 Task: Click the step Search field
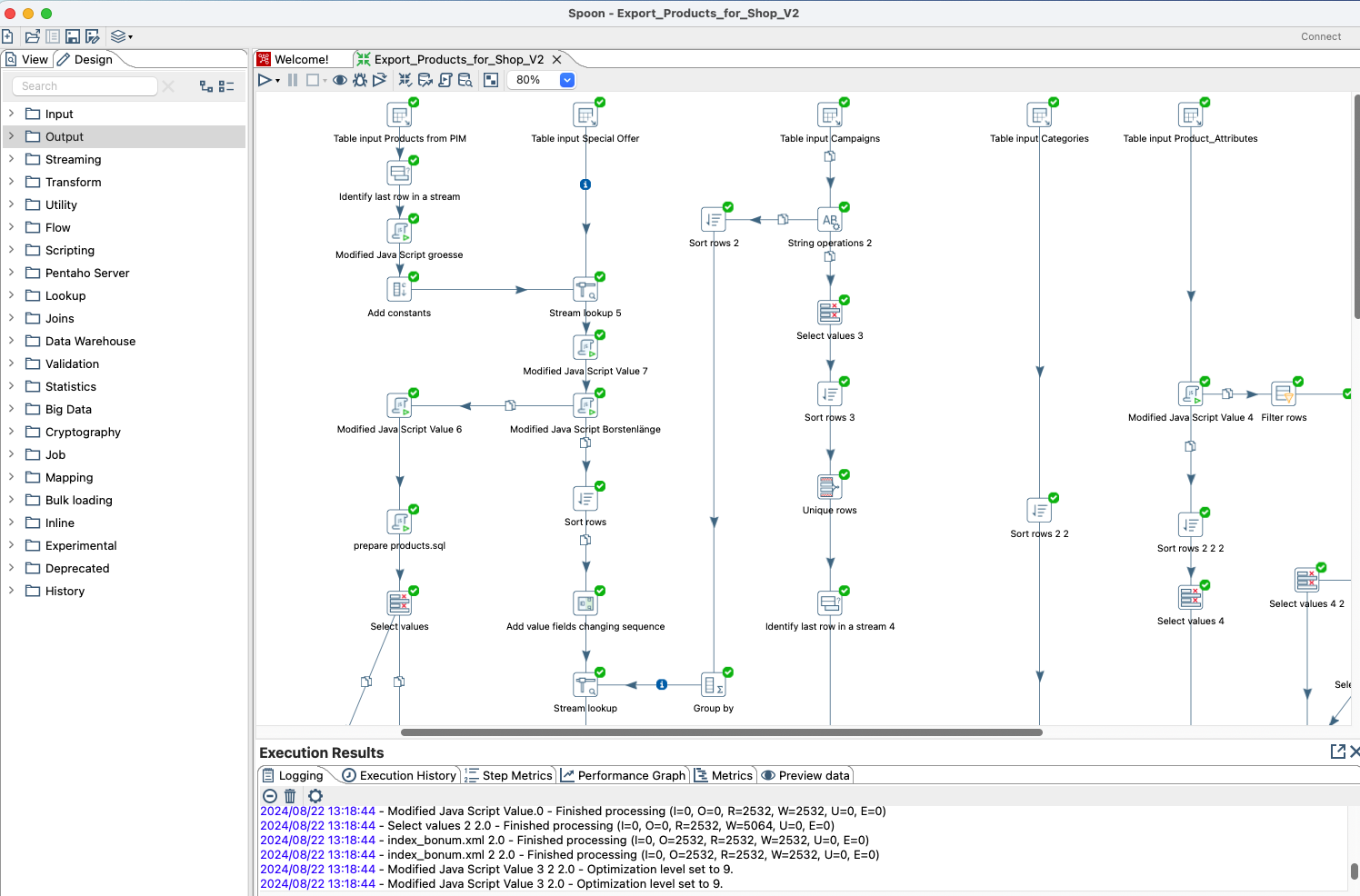pyautogui.click(x=85, y=85)
